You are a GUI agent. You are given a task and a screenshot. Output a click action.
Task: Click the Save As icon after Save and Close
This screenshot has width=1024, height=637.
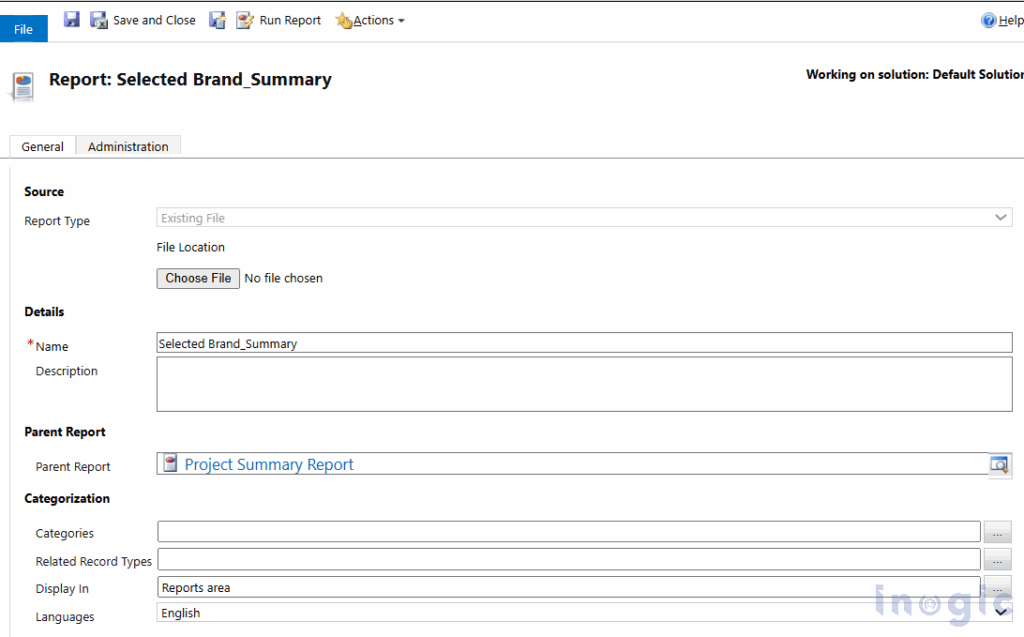pos(218,19)
